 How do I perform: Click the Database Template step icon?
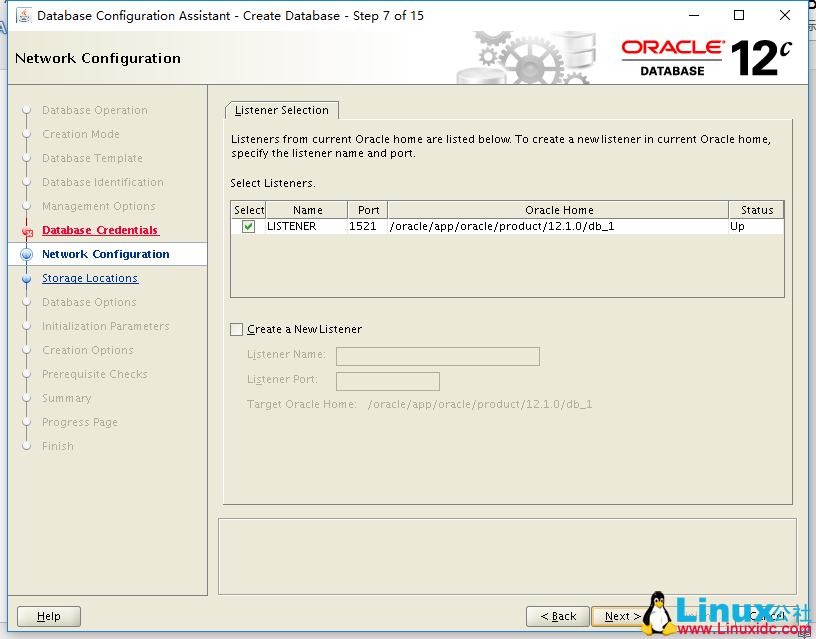click(x=29, y=158)
